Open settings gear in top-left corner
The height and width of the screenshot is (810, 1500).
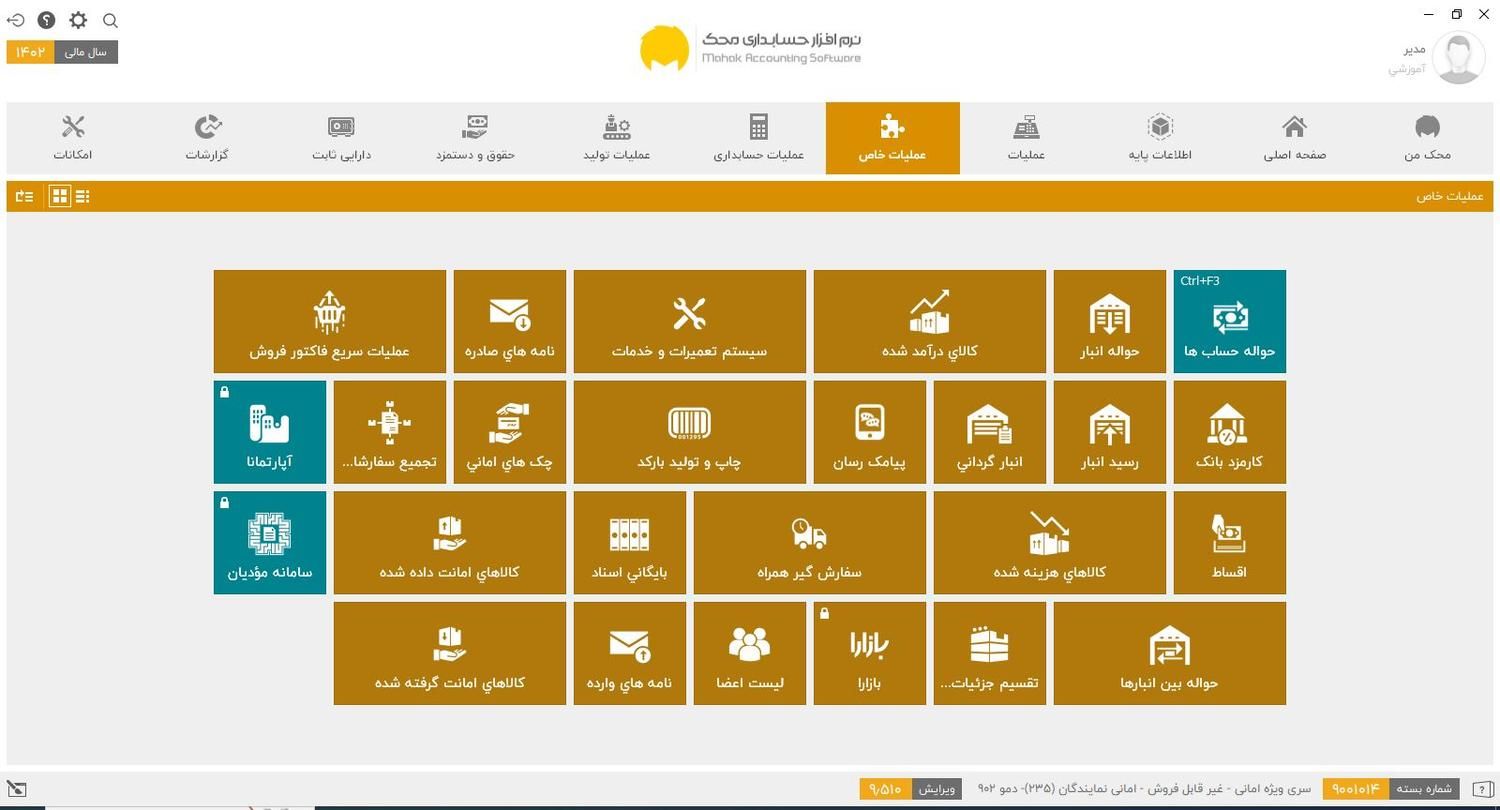pyautogui.click(x=78, y=20)
